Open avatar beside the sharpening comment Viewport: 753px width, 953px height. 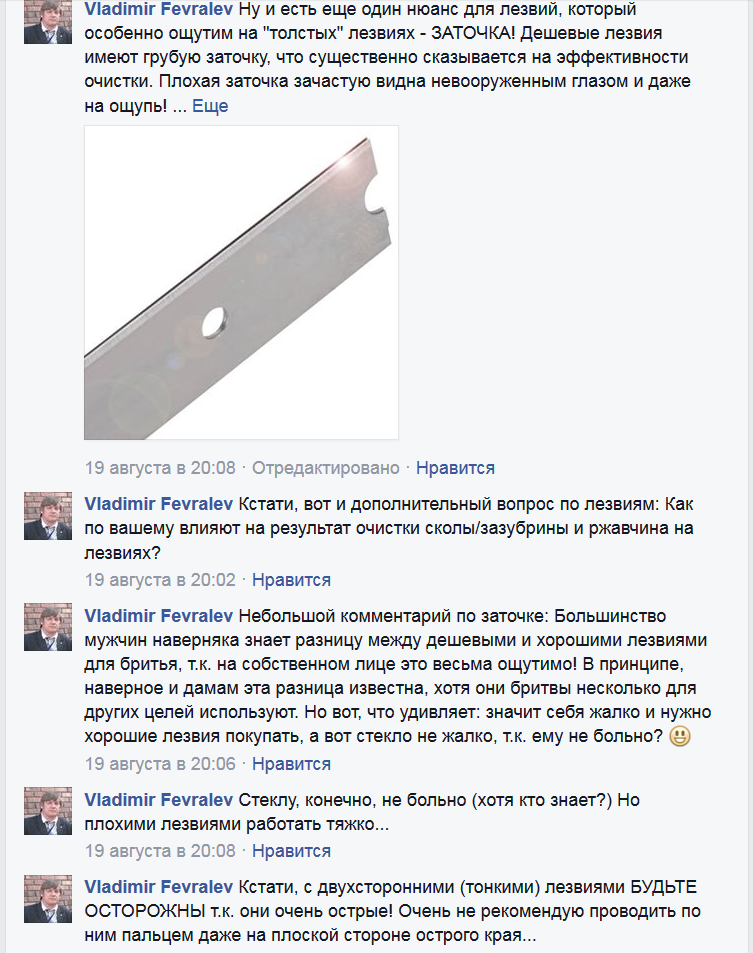click(x=48, y=627)
